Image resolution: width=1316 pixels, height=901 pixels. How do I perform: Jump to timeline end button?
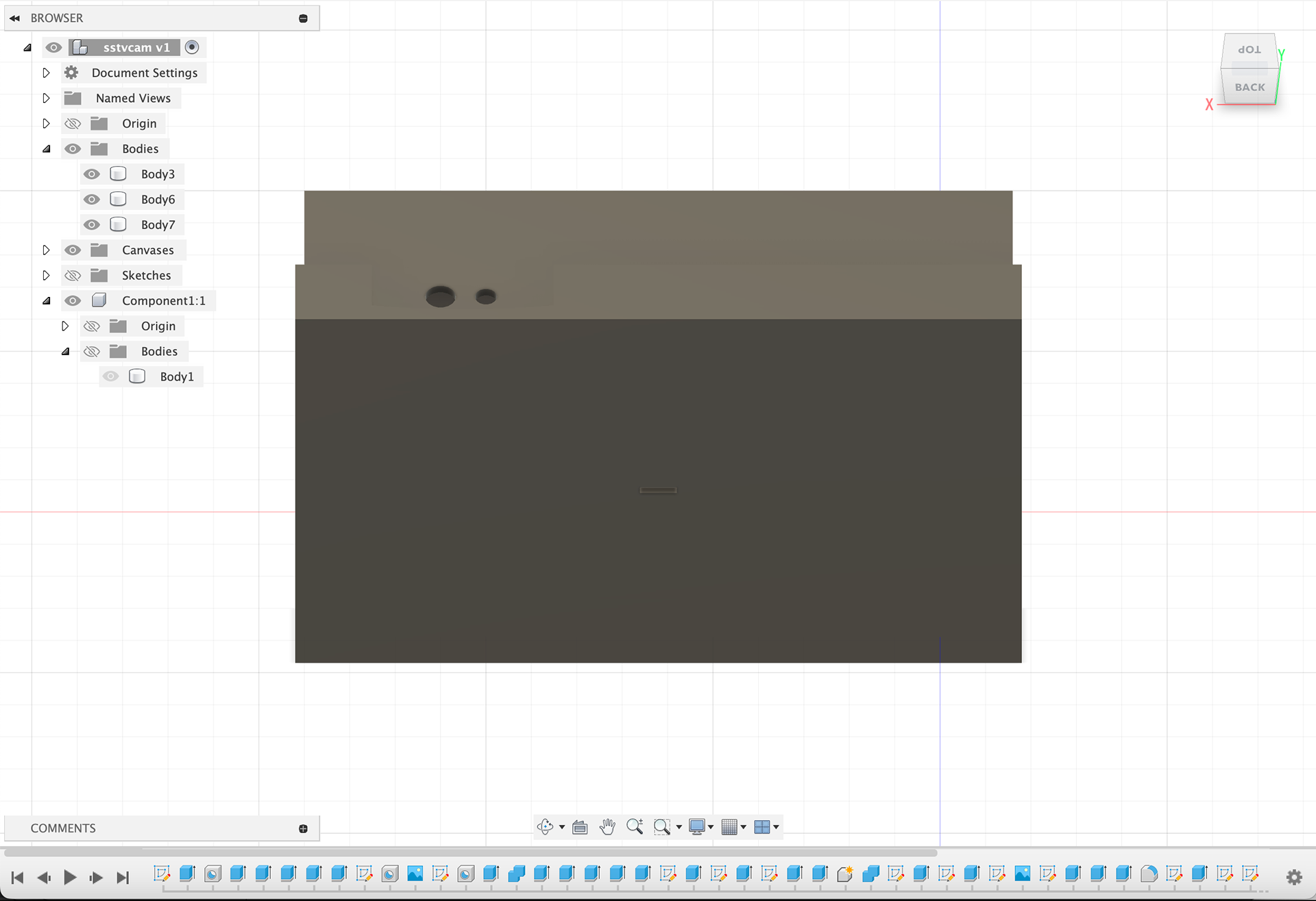tap(123, 878)
